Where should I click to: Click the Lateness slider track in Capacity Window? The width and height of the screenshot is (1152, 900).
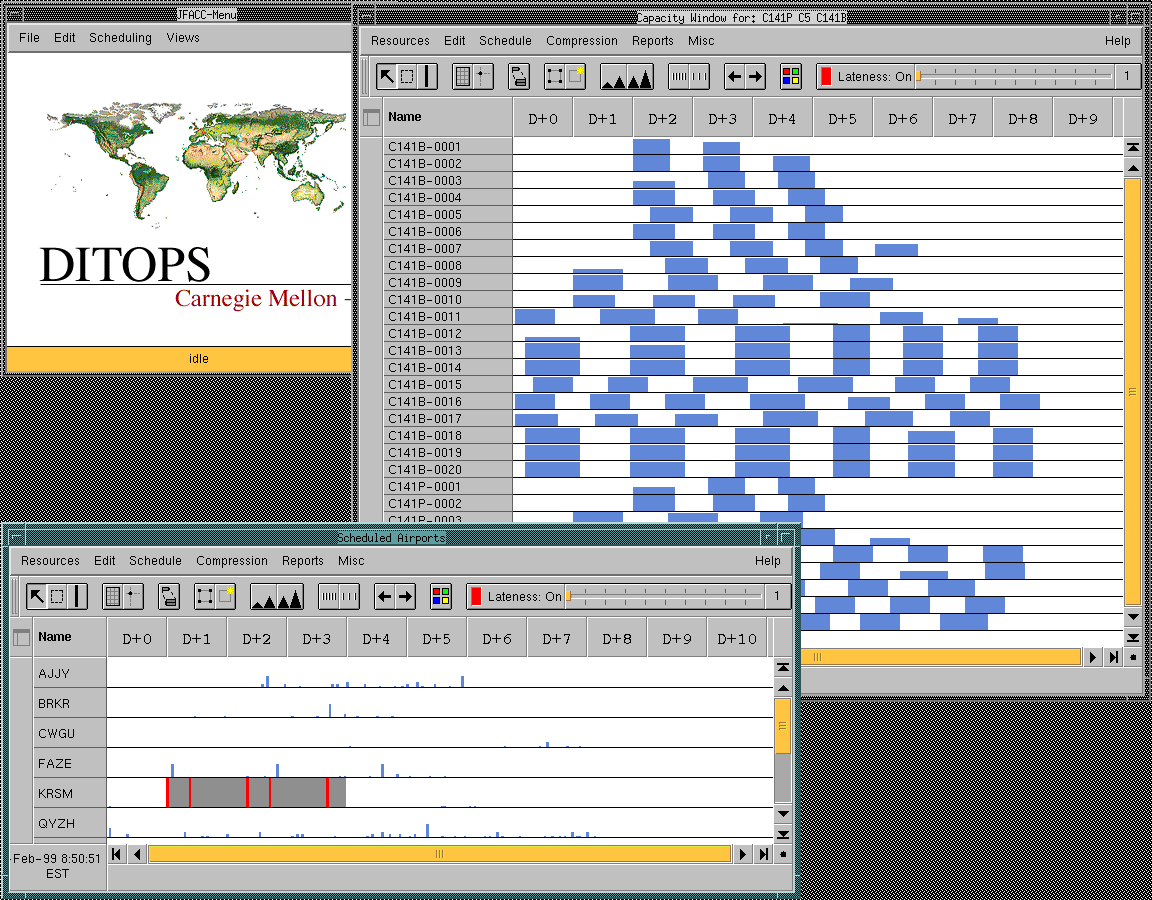[1015, 76]
